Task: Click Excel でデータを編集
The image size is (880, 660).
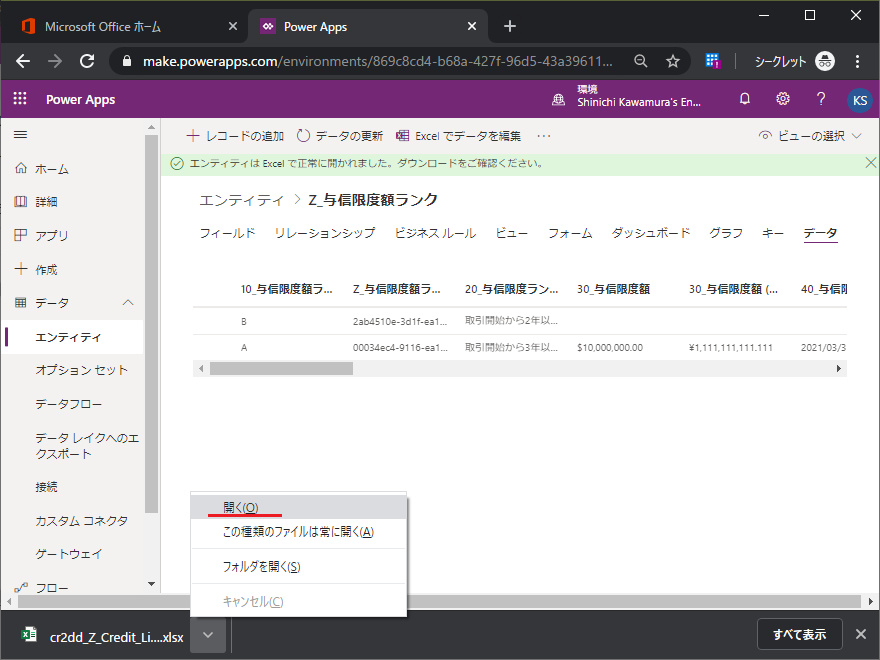Action: [459, 136]
